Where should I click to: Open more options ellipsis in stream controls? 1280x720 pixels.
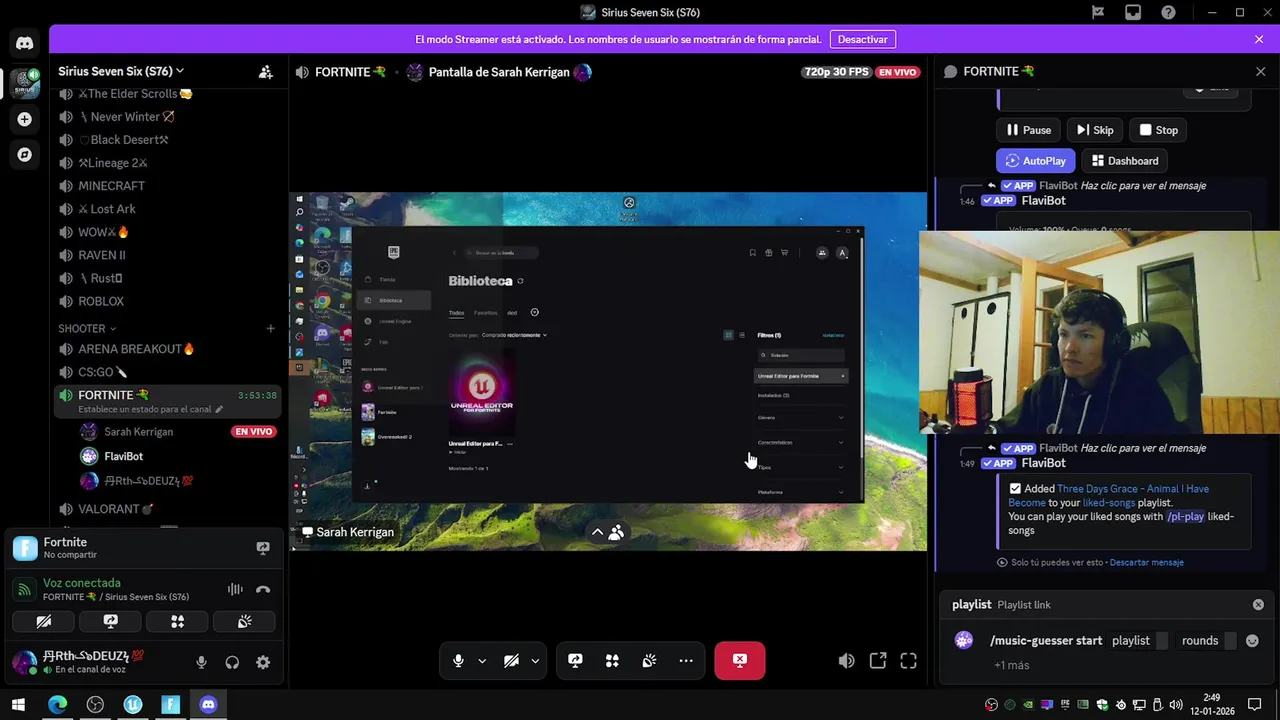coord(686,660)
